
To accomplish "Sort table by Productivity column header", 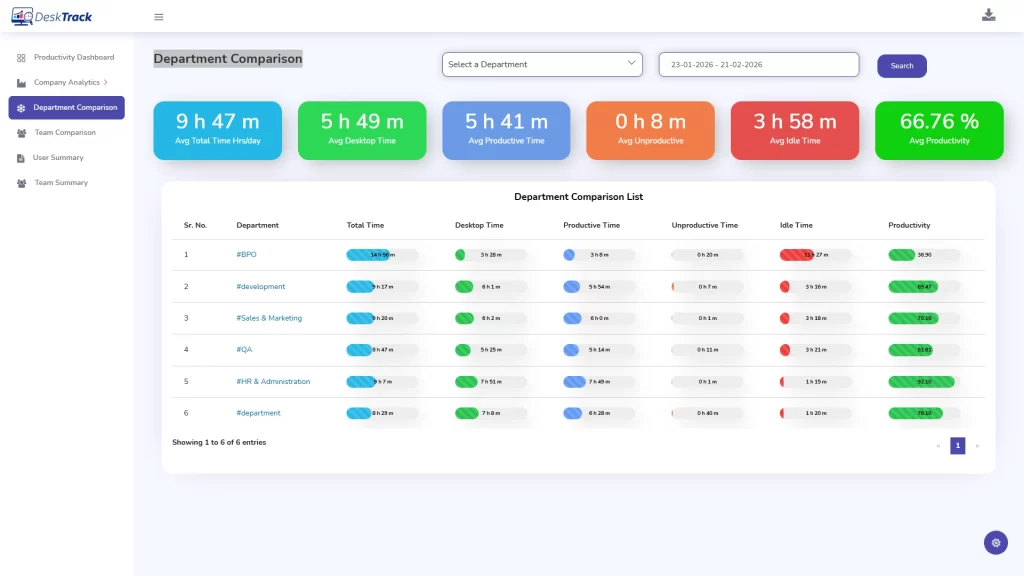I will click(908, 225).
